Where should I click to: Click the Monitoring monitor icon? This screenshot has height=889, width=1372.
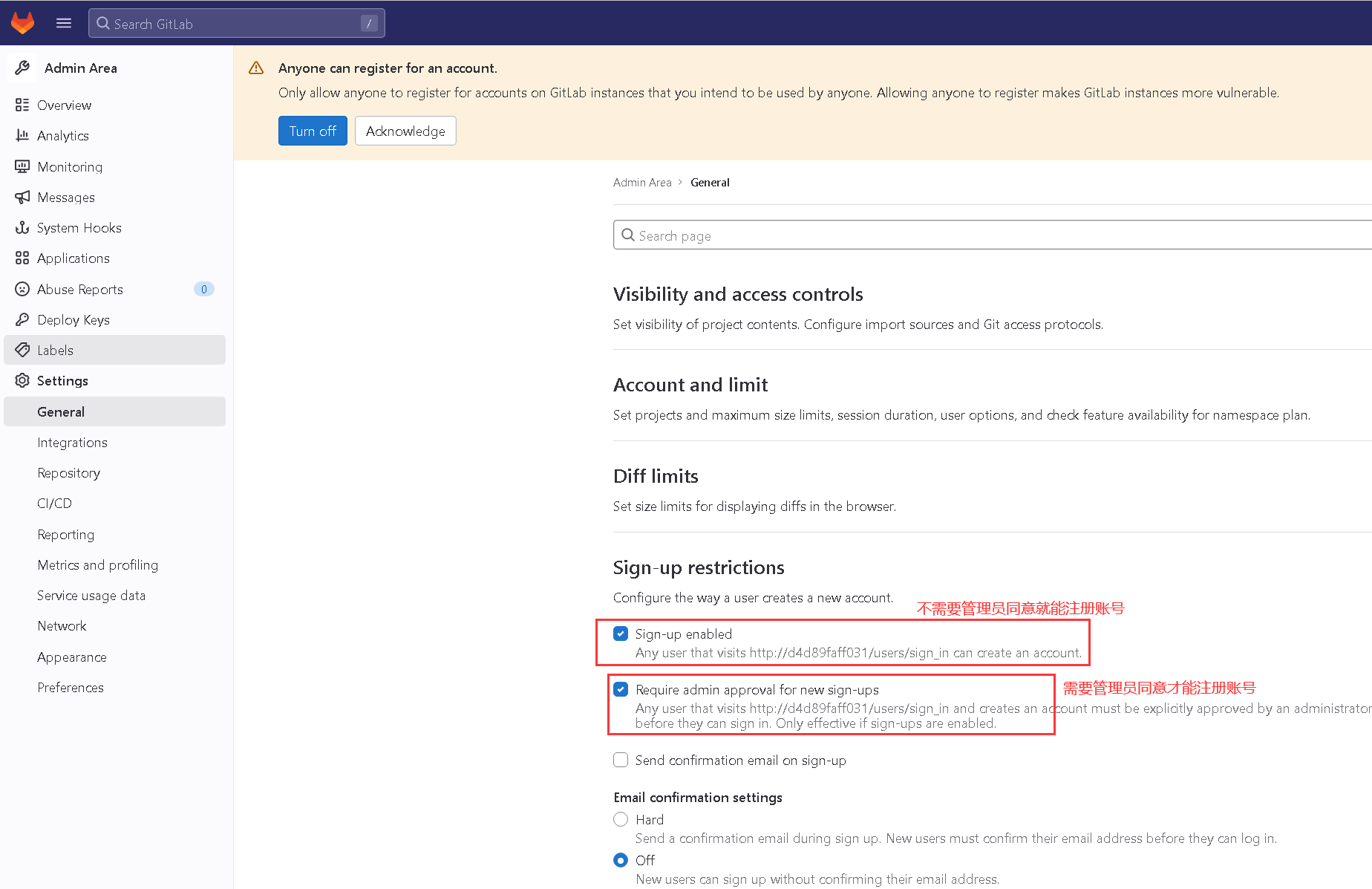pyautogui.click(x=22, y=166)
